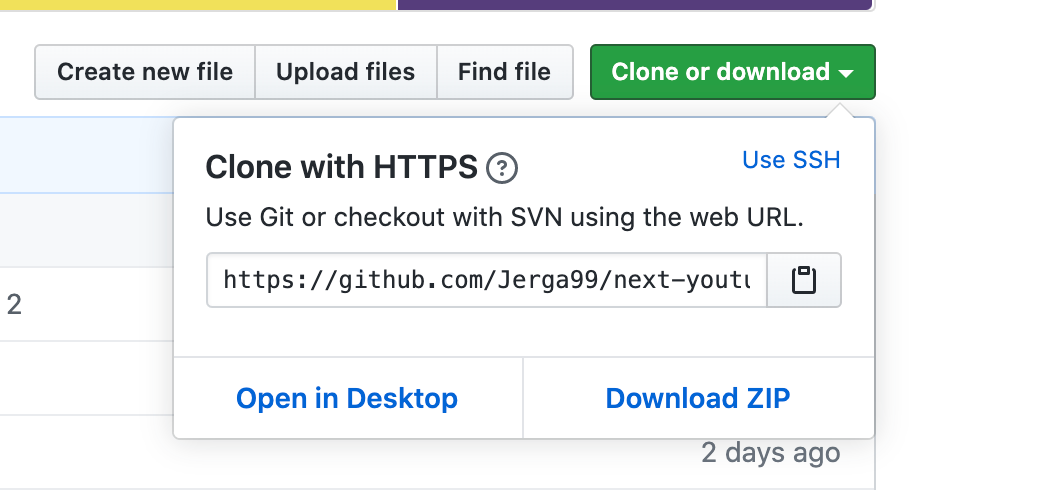
Task: Switch to Use SSH link
Action: (791, 160)
